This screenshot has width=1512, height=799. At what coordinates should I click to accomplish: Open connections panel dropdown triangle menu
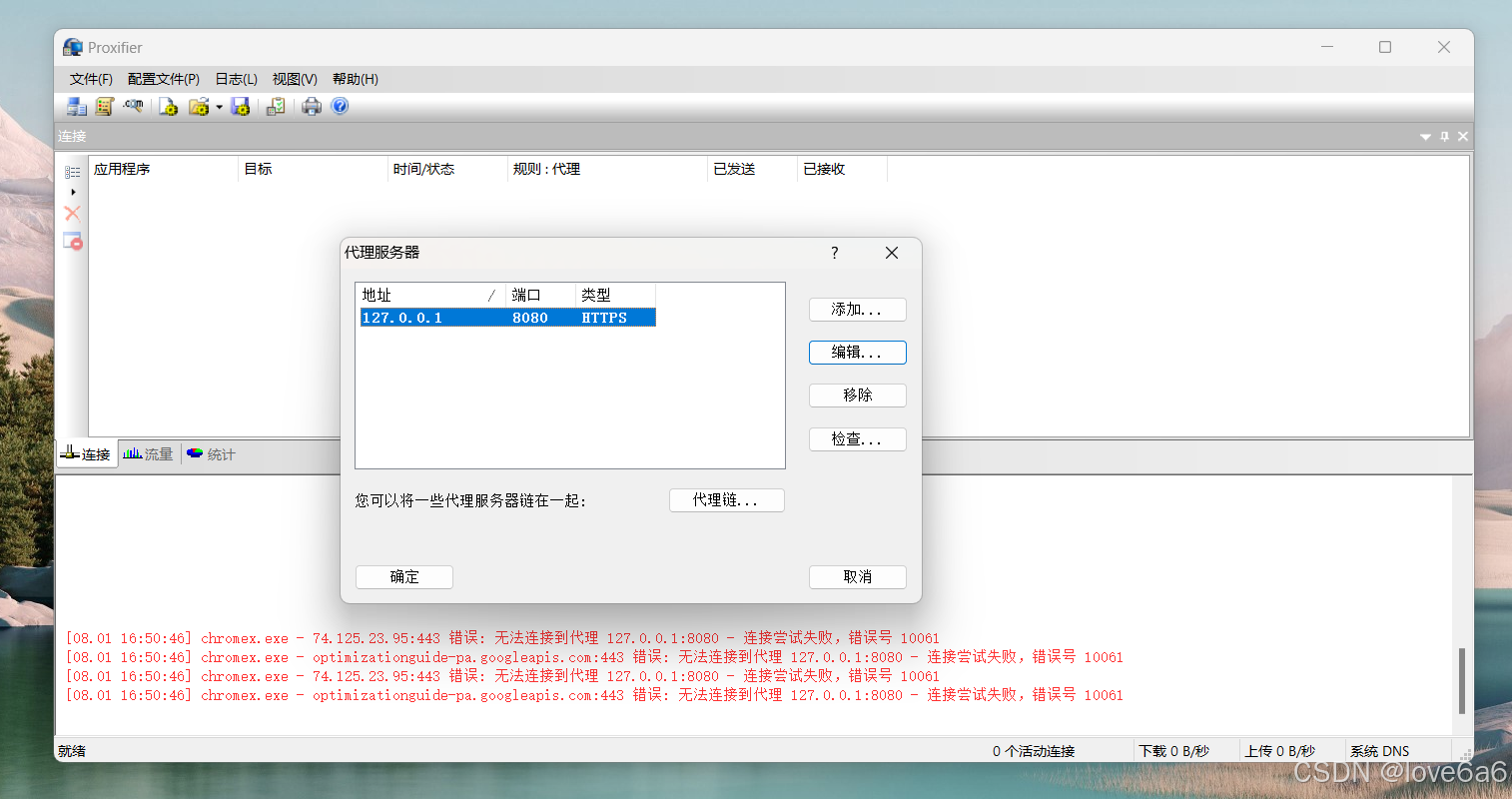point(1425,137)
